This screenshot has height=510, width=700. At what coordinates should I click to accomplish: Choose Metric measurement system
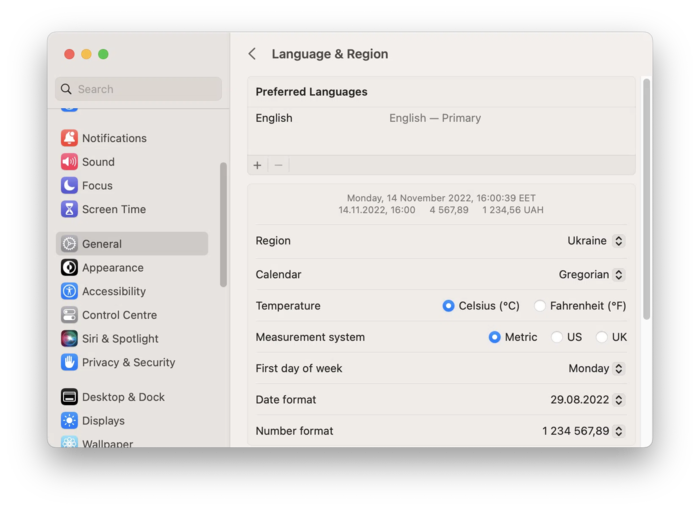point(494,337)
